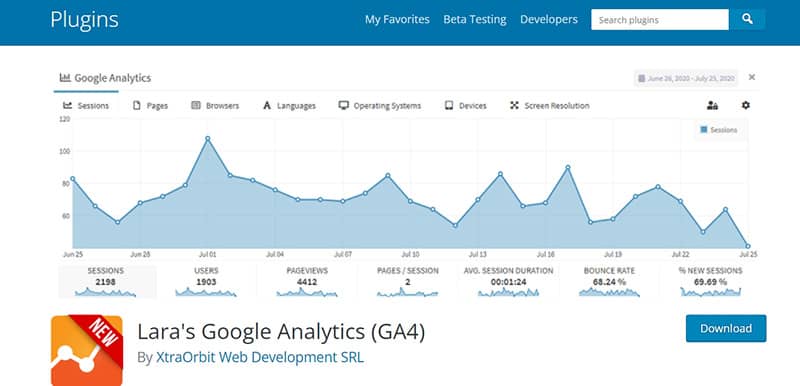
Task: Select the AVG. SESSION DURATION metric card
Action: coord(508,281)
